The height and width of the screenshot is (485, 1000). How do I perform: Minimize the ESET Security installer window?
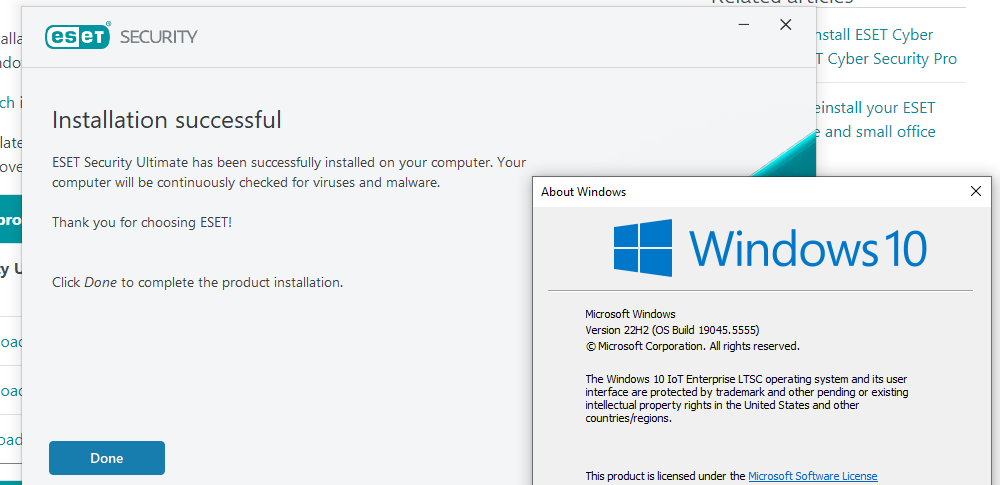pyautogui.click(x=744, y=25)
